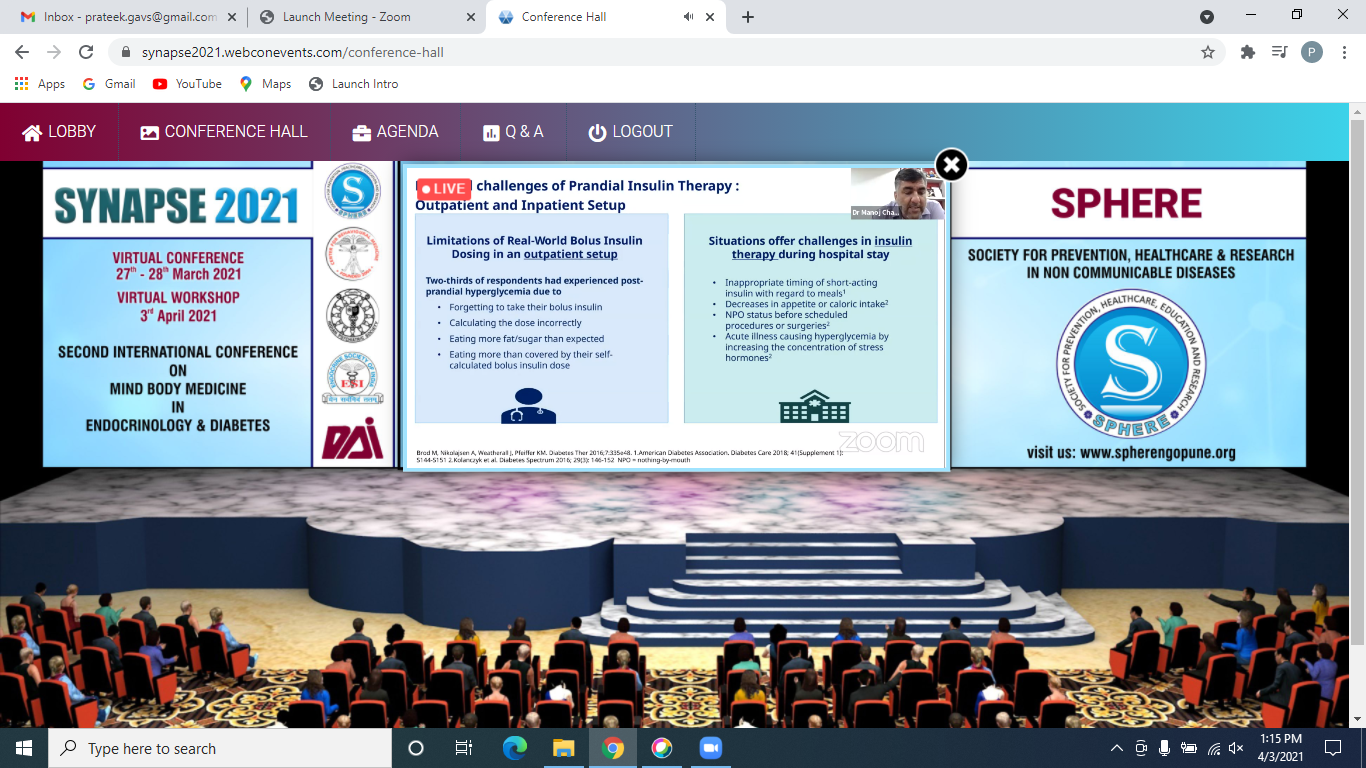1366x768 pixels.
Task: Open the Q & A section
Action: click(x=513, y=132)
